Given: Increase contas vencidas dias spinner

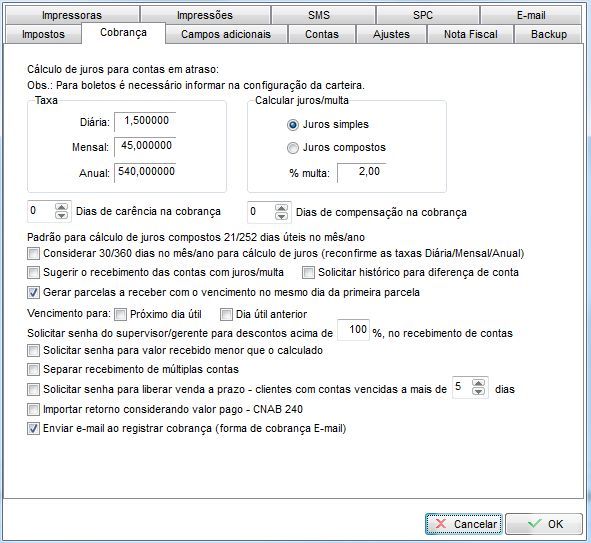Looking at the screenshot, I should click(x=479, y=383).
